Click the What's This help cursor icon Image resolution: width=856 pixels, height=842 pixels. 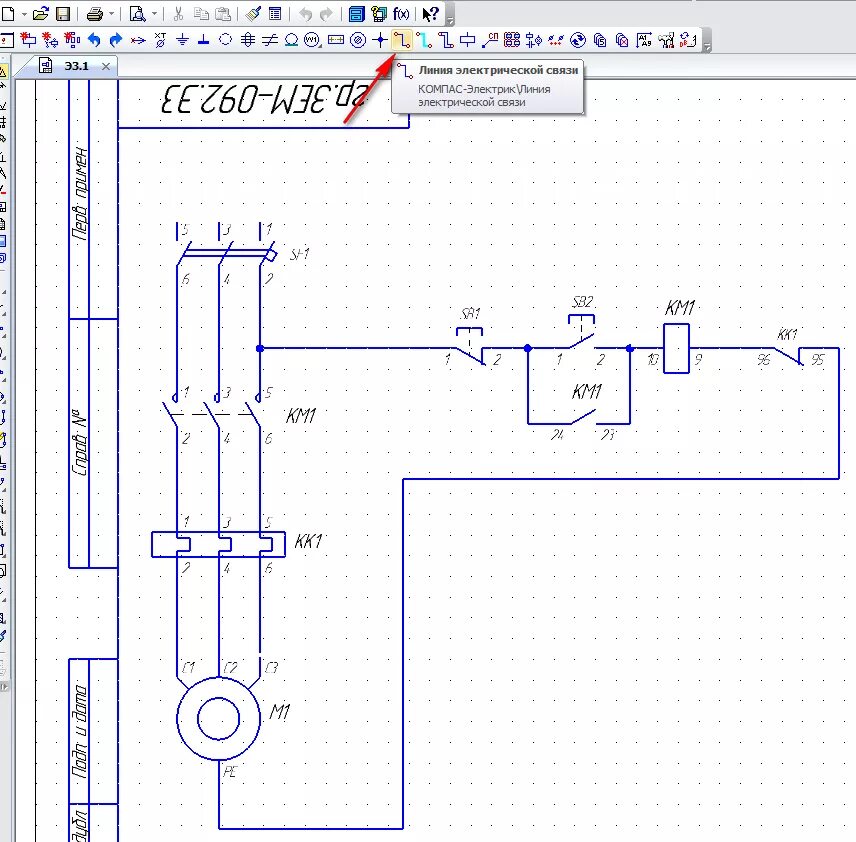[430, 14]
